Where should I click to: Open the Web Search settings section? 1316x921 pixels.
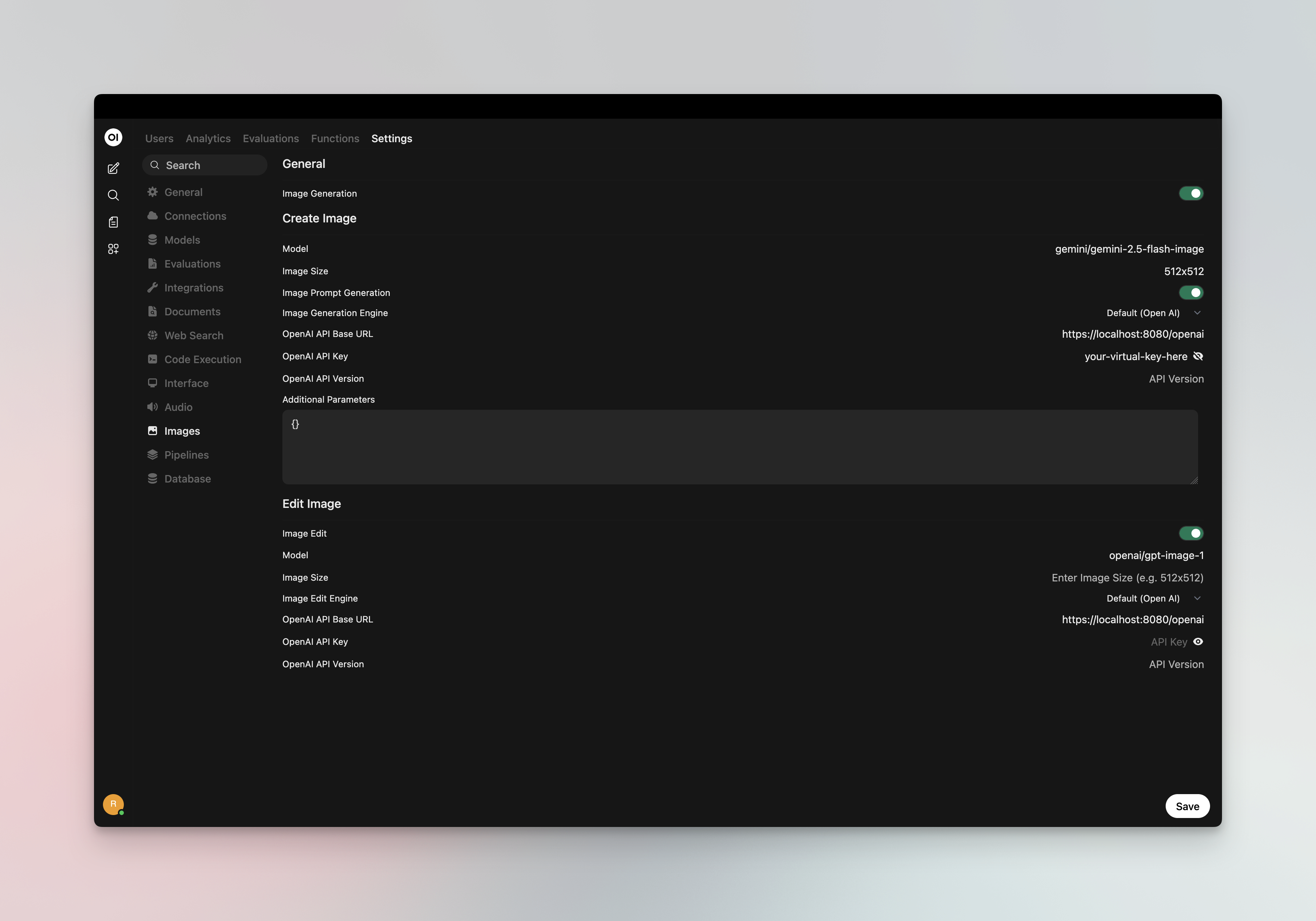pyautogui.click(x=194, y=335)
